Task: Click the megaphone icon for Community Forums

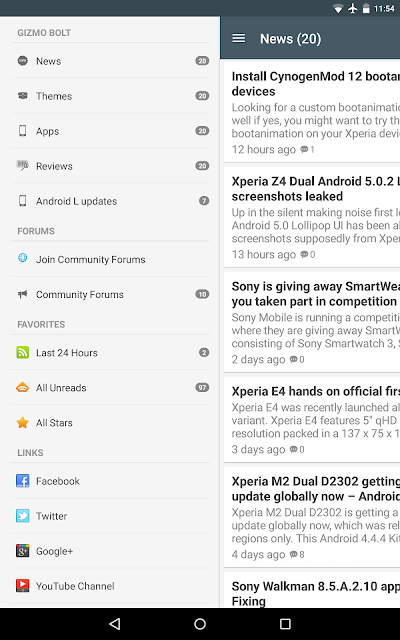Action: click(x=23, y=294)
